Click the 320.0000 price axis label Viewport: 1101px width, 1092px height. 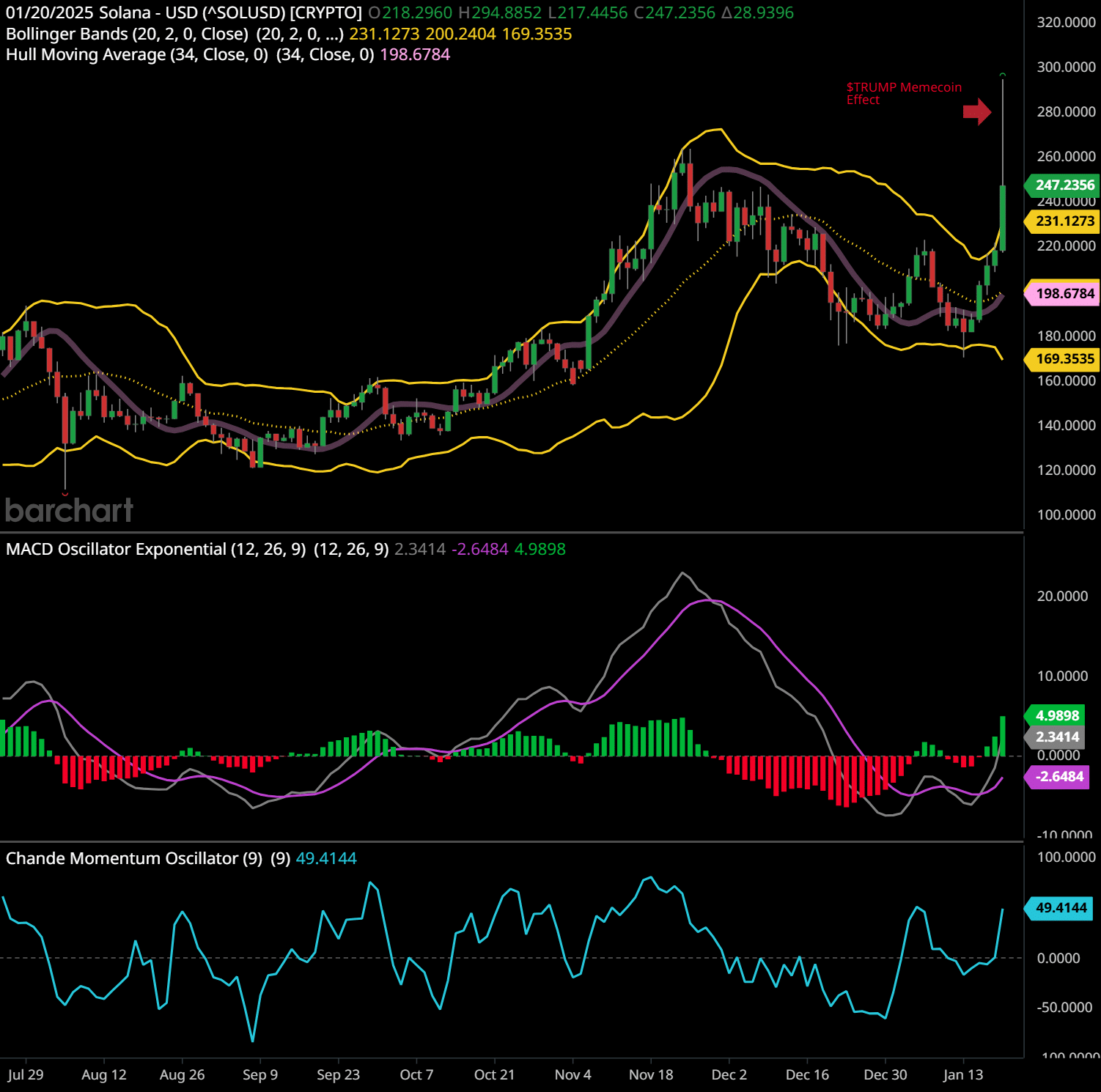point(1067,22)
